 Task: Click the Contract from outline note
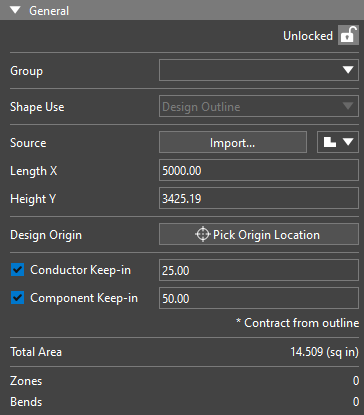click(x=298, y=323)
